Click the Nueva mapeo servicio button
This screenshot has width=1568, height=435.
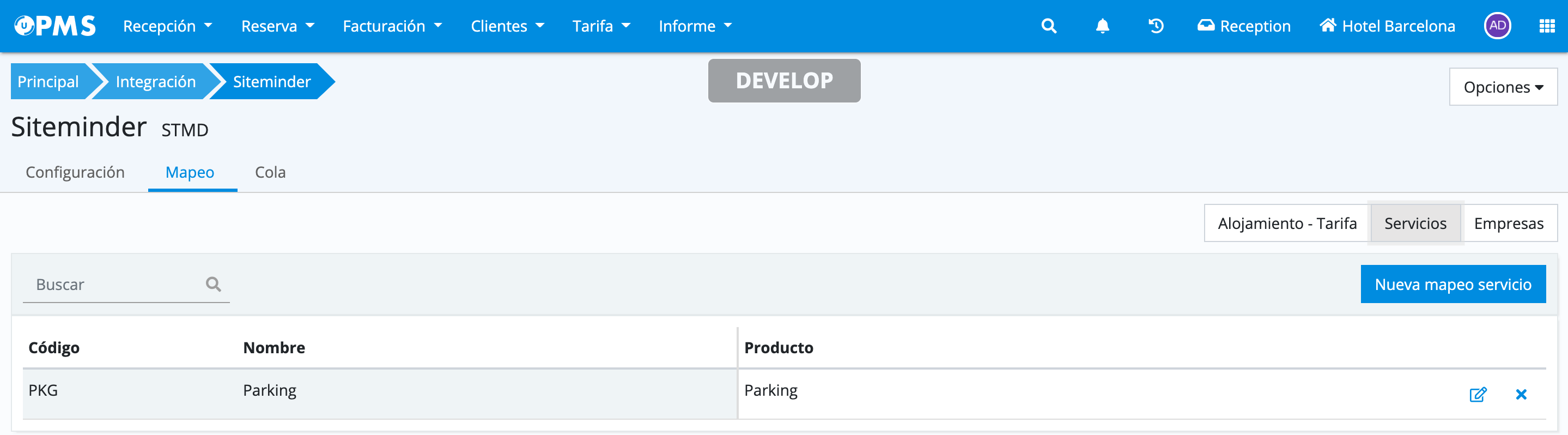1452,285
